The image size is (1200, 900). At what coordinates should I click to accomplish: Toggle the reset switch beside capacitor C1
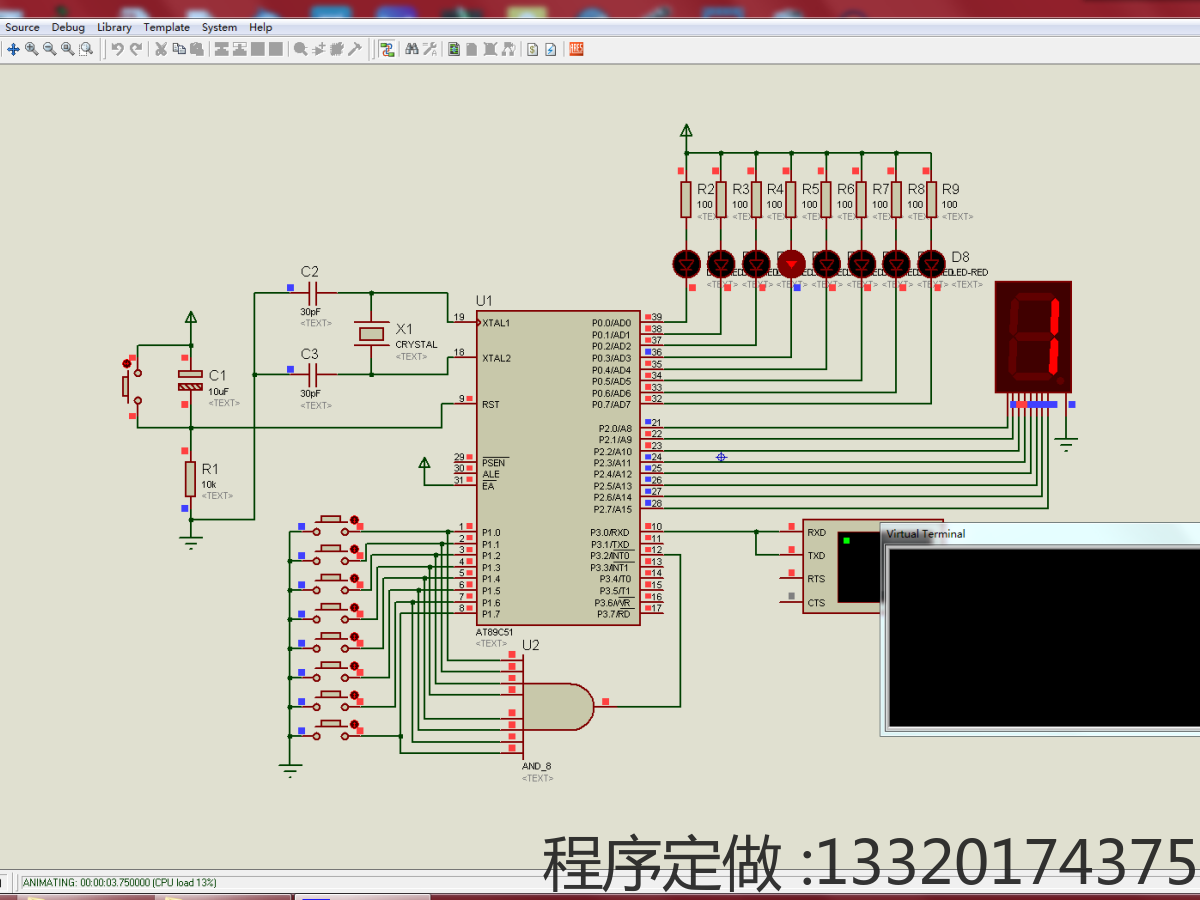pyautogui.click(x=128, y=386)
